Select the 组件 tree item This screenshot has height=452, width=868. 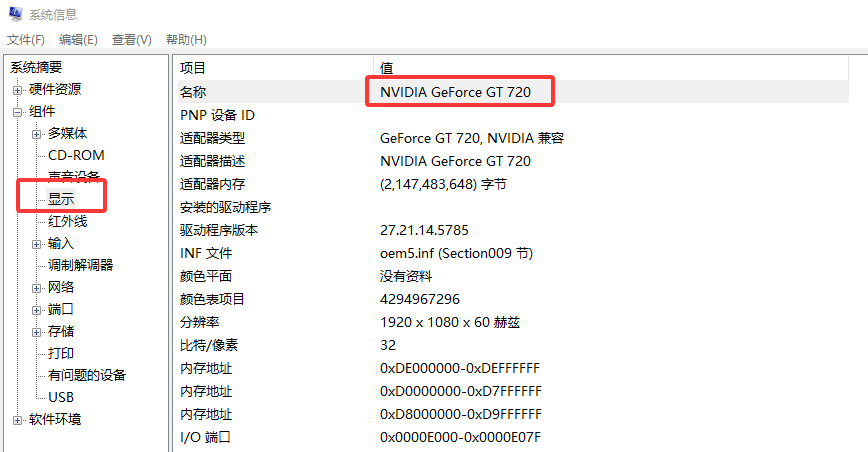[x=42, y=111]
